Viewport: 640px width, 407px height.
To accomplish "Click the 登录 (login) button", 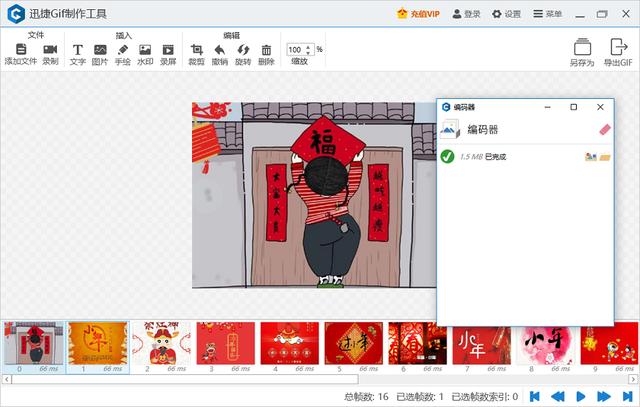I will click(466, 14).
